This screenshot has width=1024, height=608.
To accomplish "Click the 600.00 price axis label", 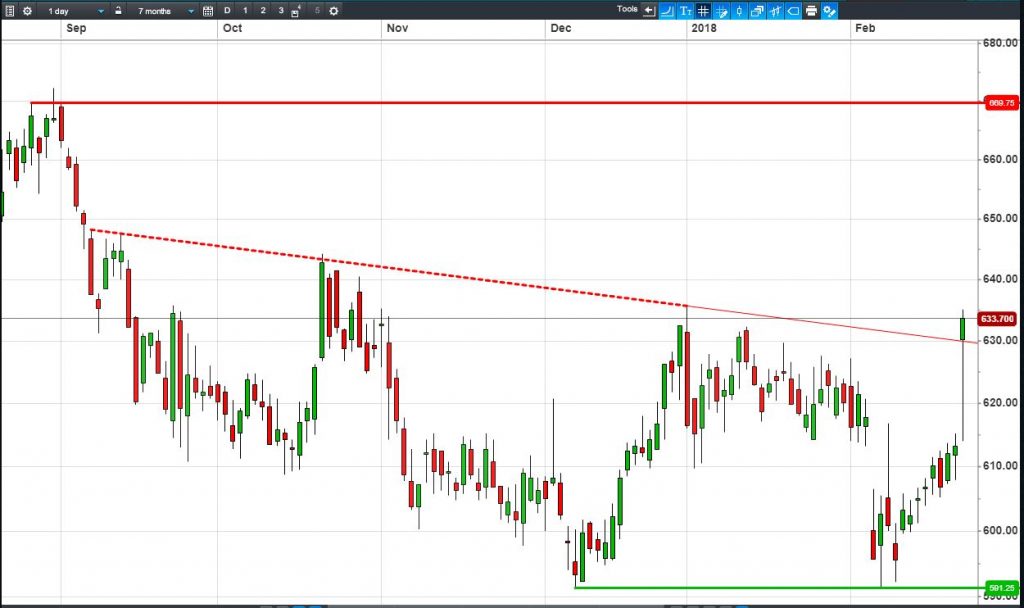I will [x=1000, y=530].
